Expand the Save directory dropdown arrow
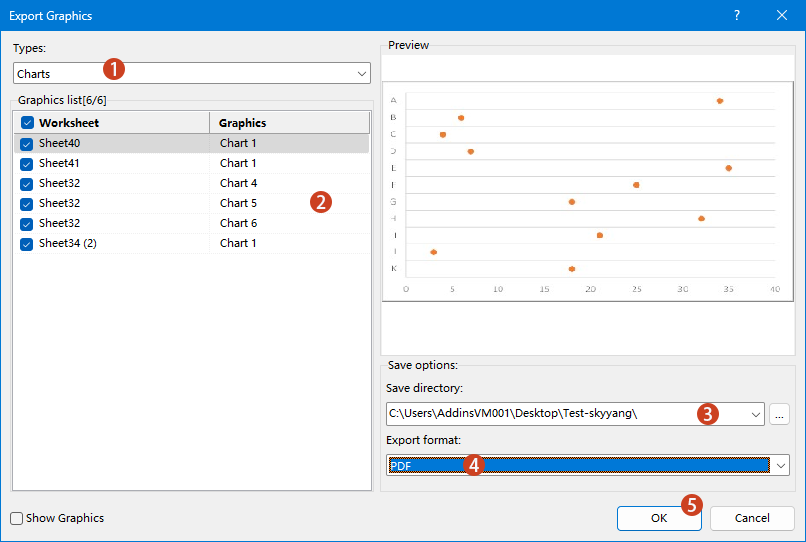Screen dimensions: 806x542 [753, 413]
